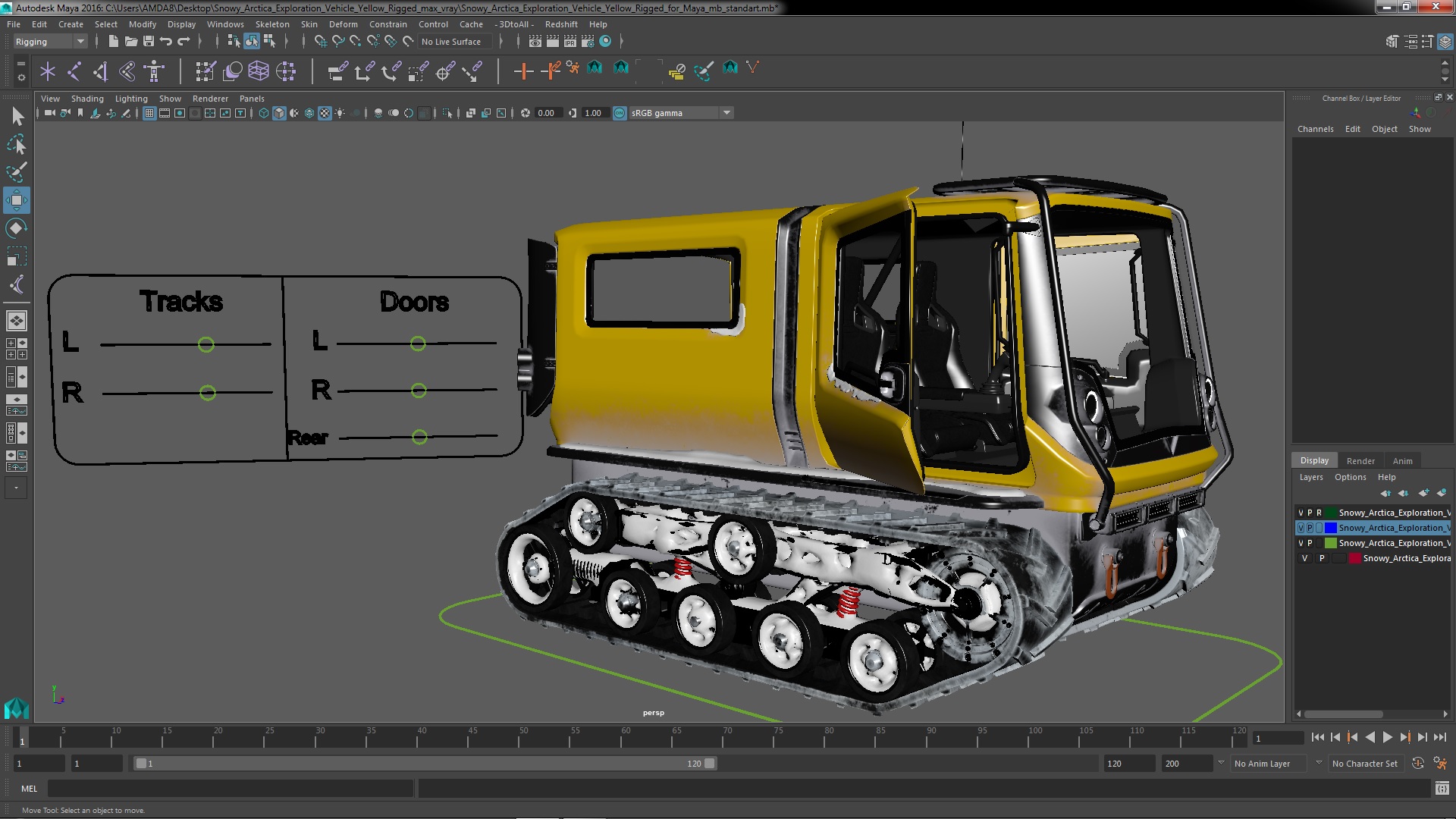Select the Create Locator shelf icon
This screenshot has height=819, width=1456.
(x=48, y=71)
